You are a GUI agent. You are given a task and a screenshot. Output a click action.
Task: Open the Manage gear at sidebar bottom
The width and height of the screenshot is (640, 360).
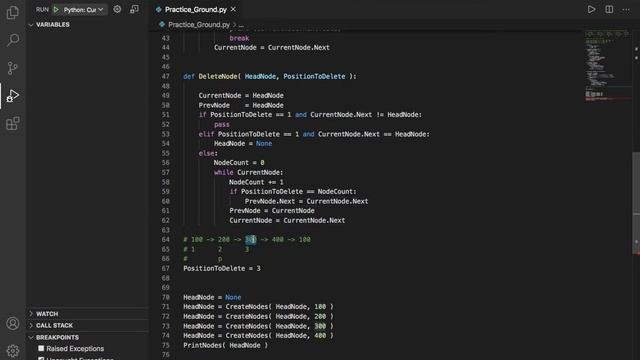13,350
